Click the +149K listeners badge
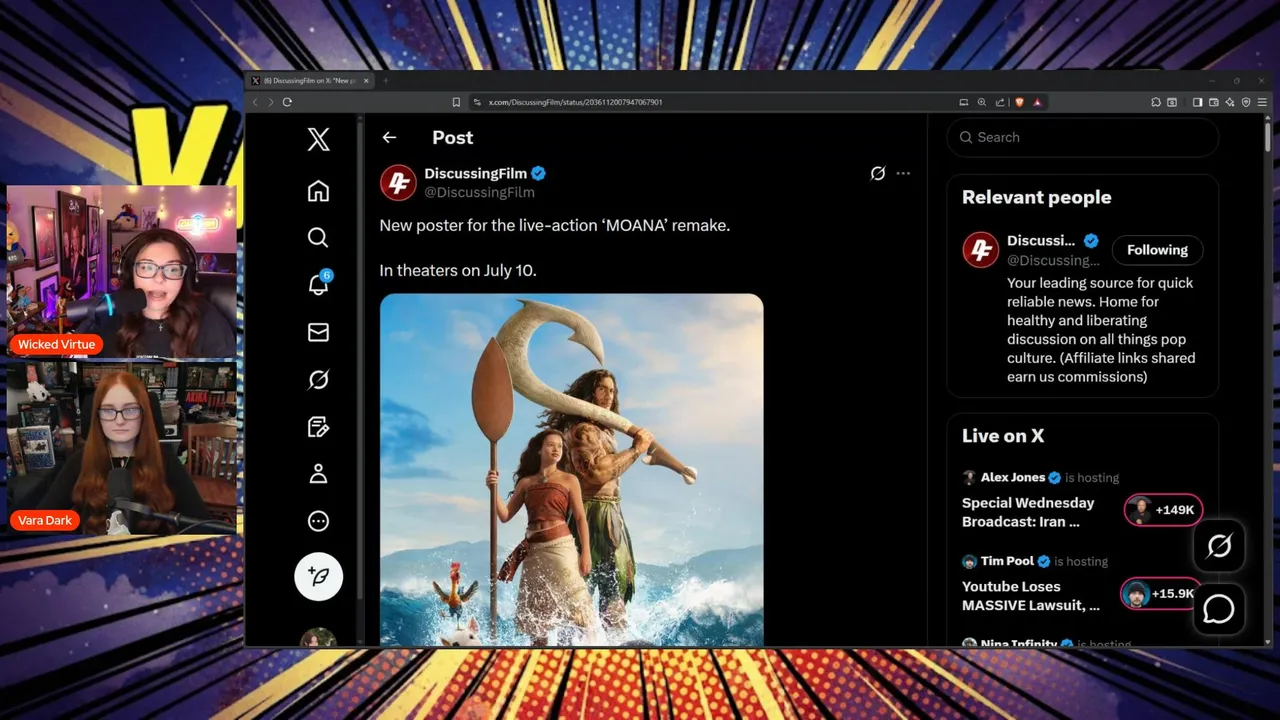The height and width of the screenshot is (720, 1280). point(1163,510)
